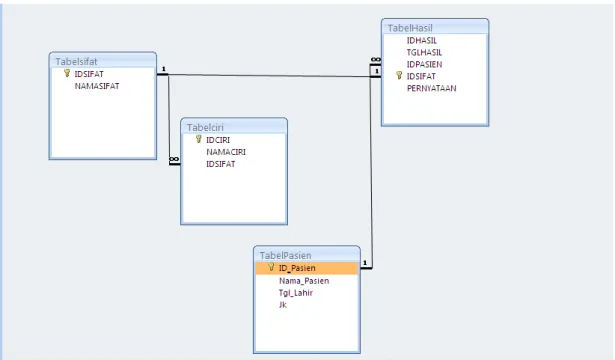Select the Jk field in TabelPasien
615x360 pixels.
click(x=283, y=305)
